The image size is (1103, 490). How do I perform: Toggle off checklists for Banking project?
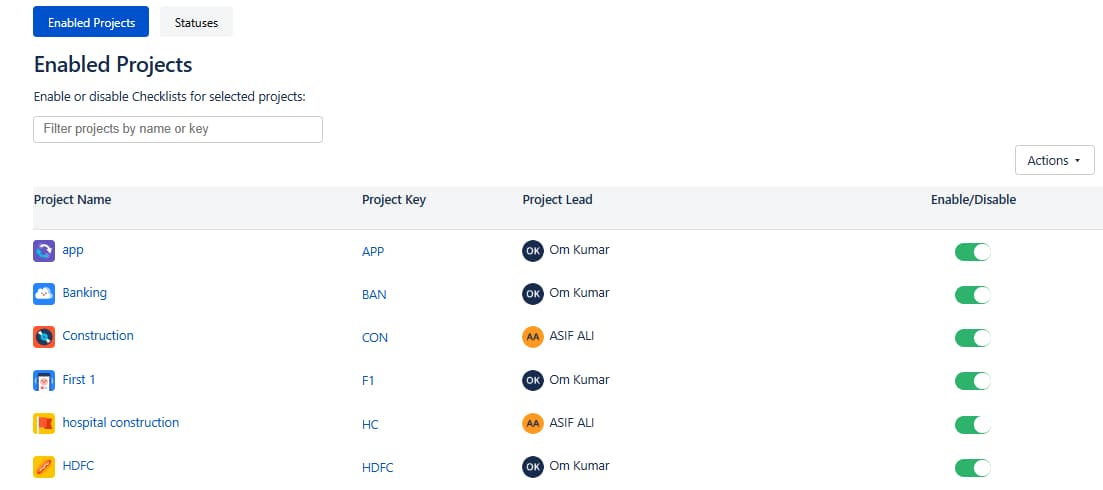coord(972,294)
